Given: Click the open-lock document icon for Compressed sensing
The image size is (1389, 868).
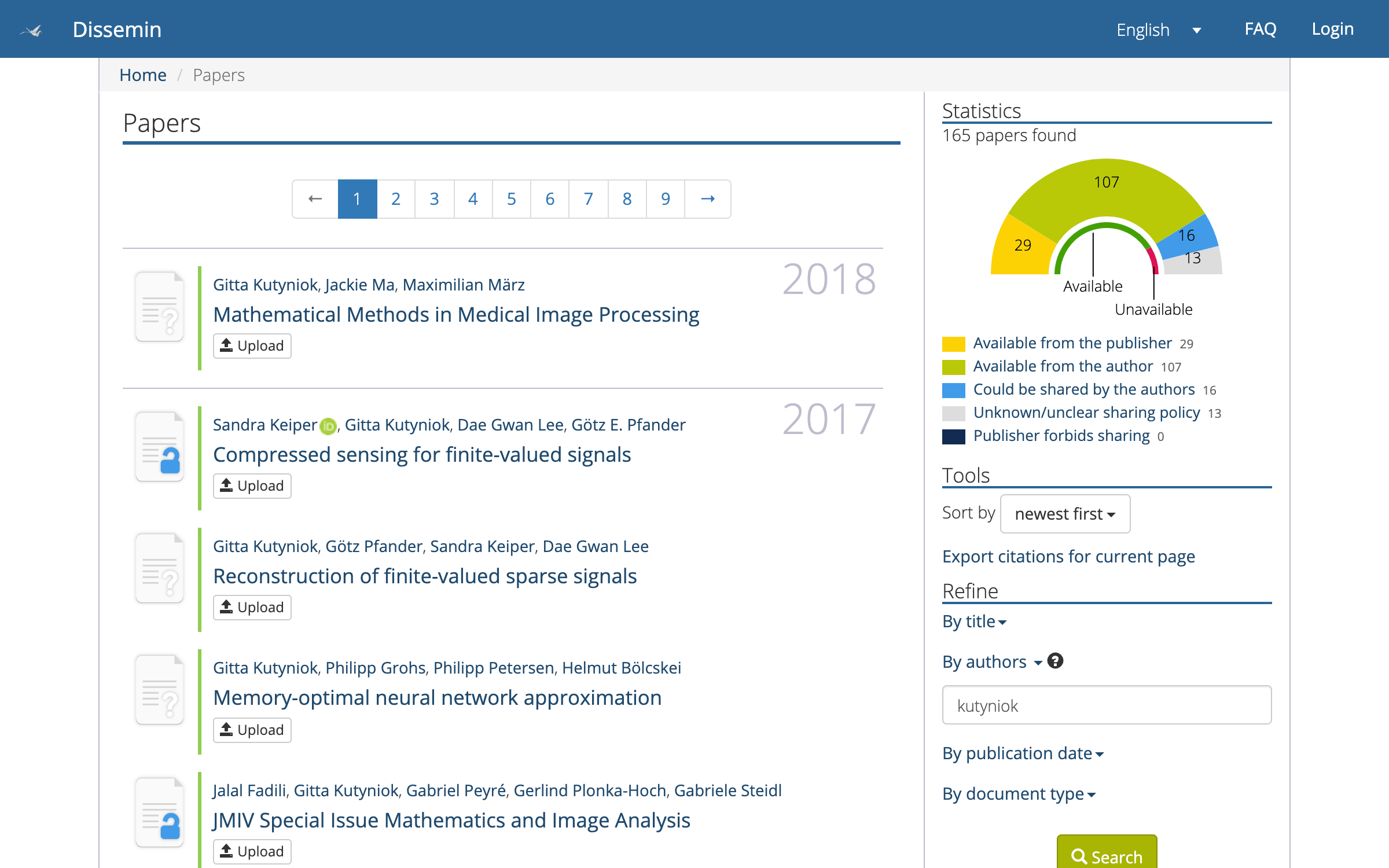Looking at the screenshot, I should [x=160, y=447].
